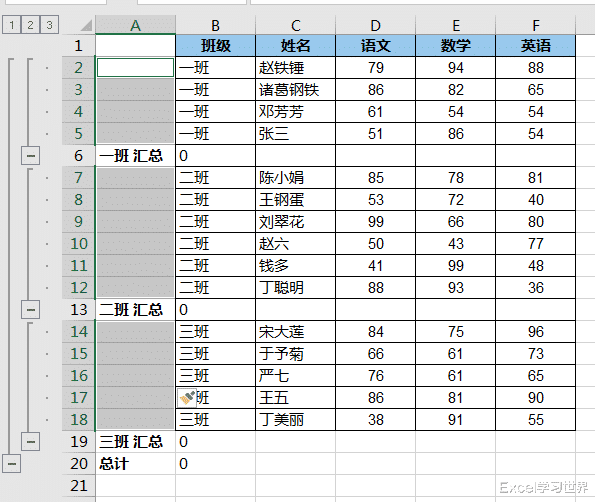Select column B header
595x502 pixels.
pos(216,25)
